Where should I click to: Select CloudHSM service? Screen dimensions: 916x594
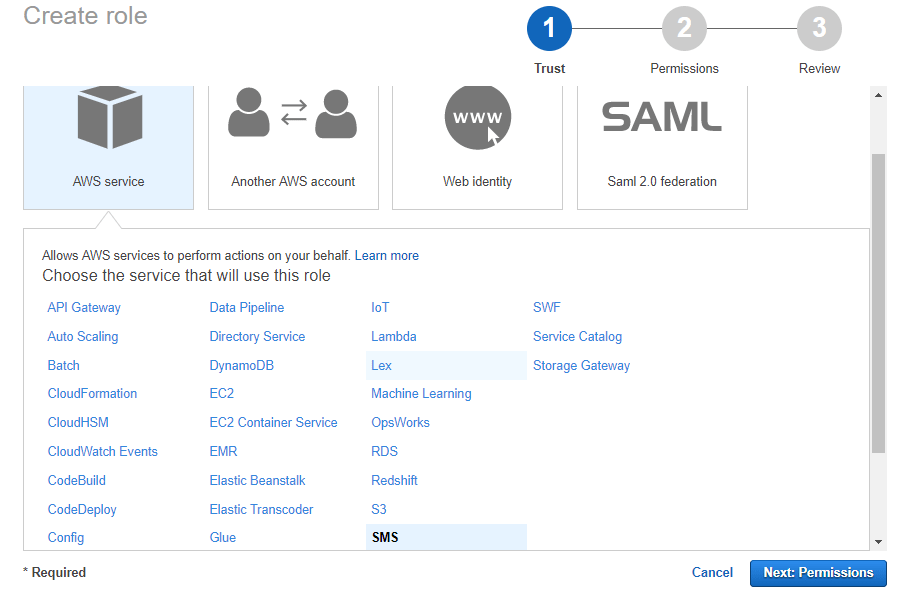pos(78,422)
